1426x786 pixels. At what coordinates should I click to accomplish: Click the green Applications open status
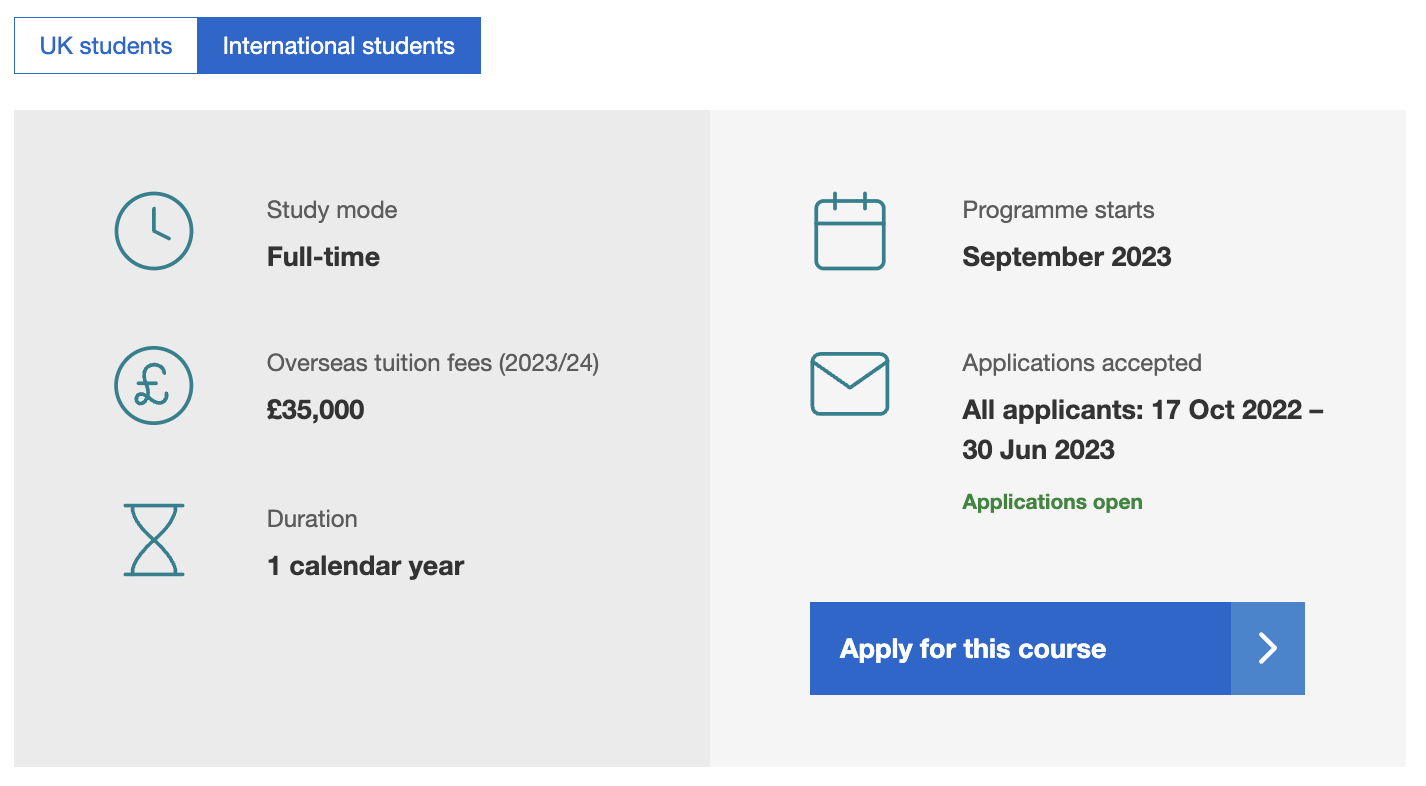1052,502
